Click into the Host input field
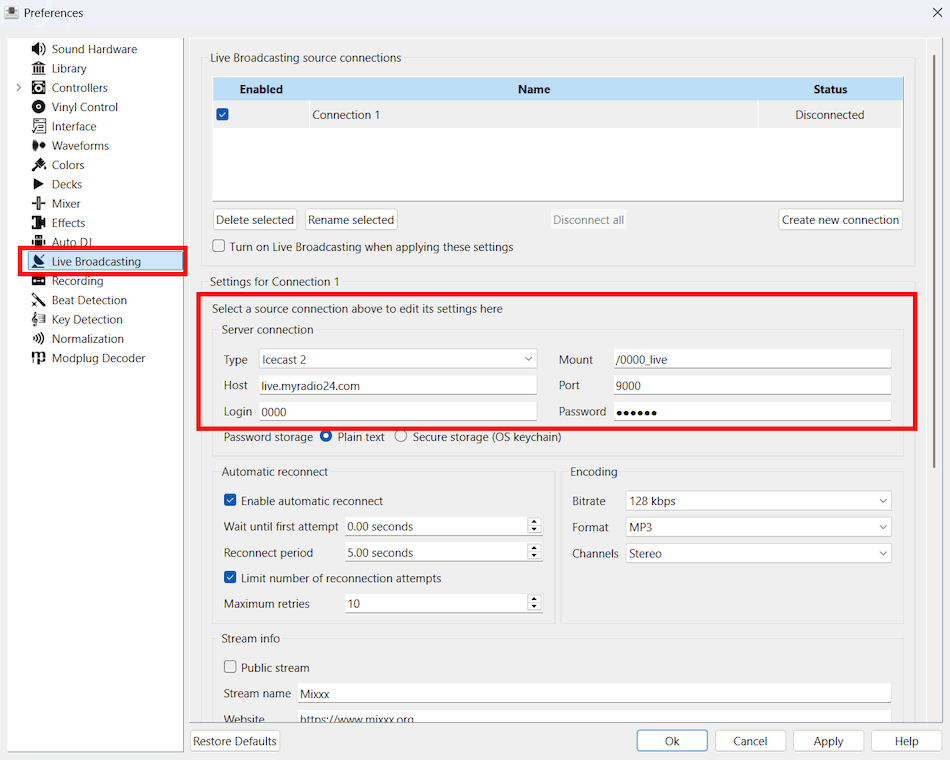The height and width of the screenshot is (760, 950). (x=397, y=385)
